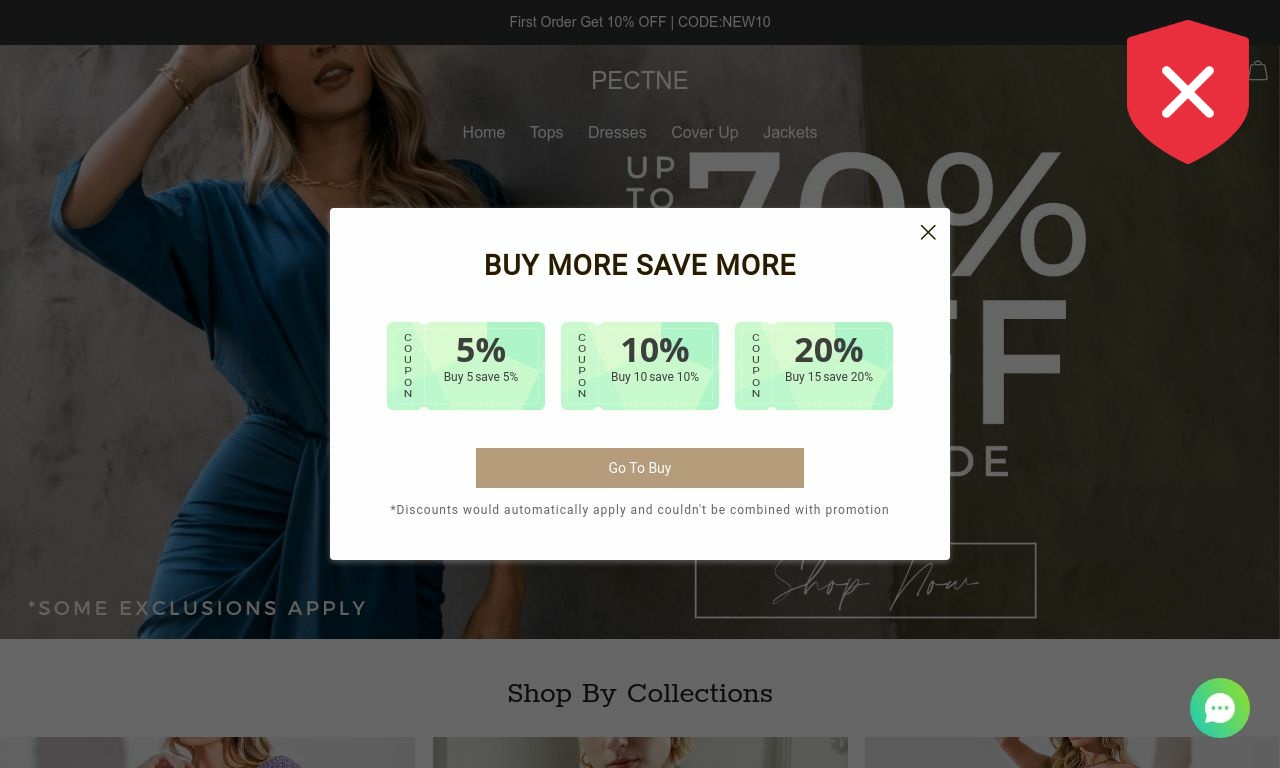The image size is (1280, 768).
Task: Open the shopping bag cart icon
Action: pos(1259,71)
